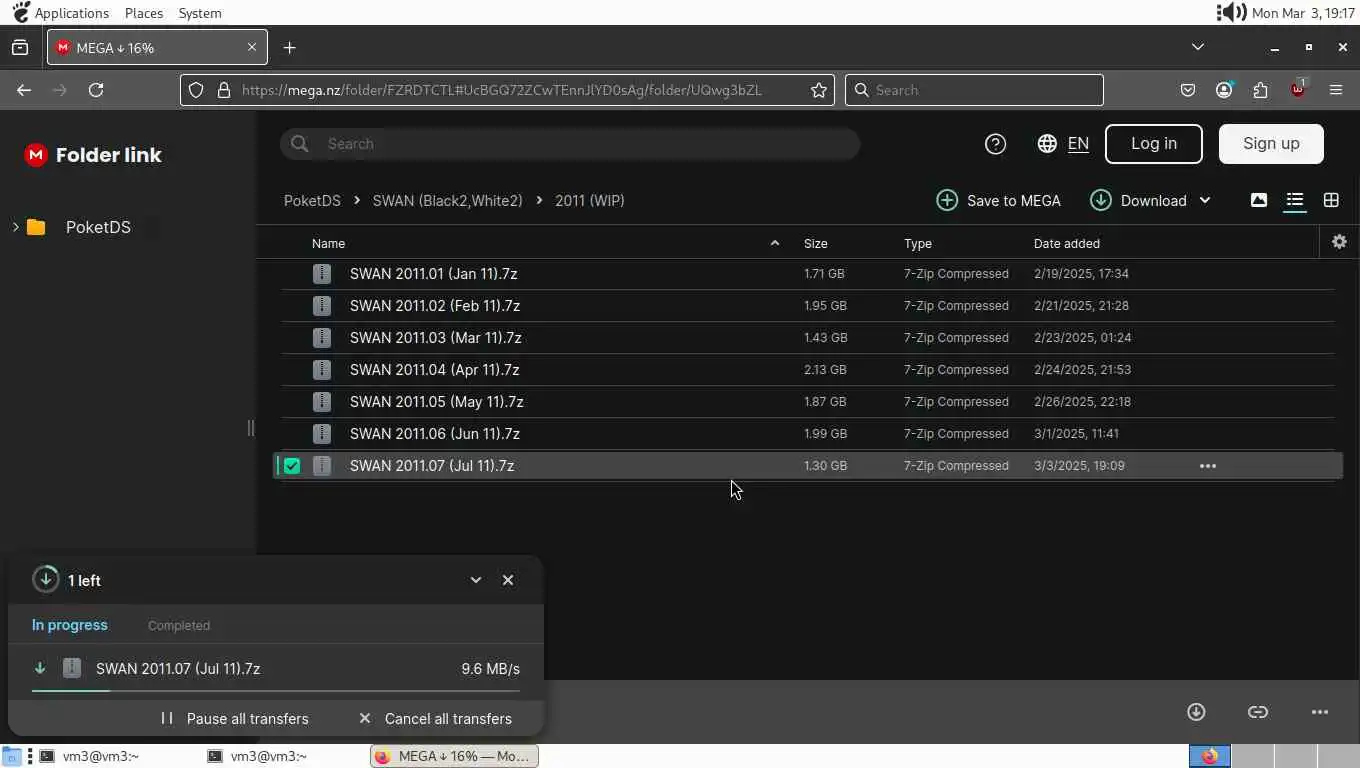Bookmark this page star icon
The height and width of the screenshot is (768, 1360).
[x=819, y=90]
